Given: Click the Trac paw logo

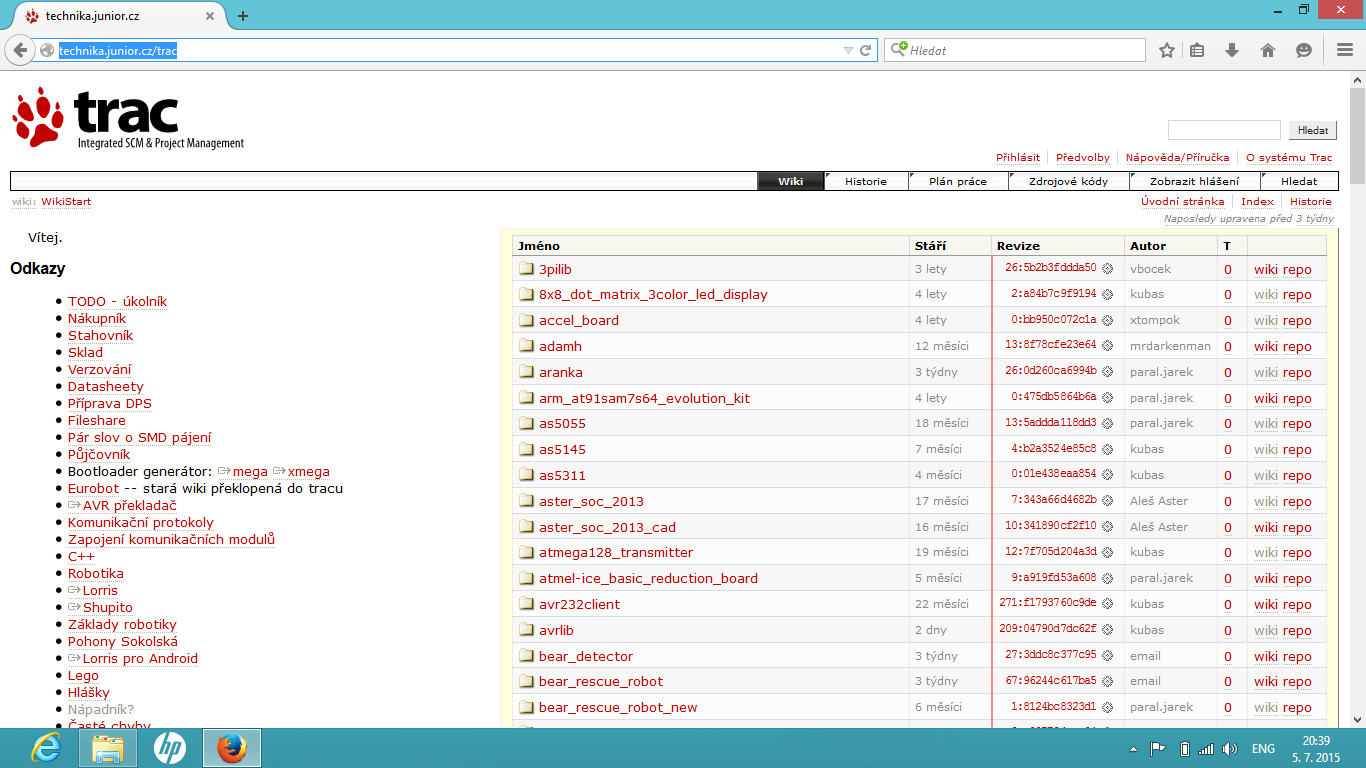Looking at the screenshot, I should click(x=40, y=117).
